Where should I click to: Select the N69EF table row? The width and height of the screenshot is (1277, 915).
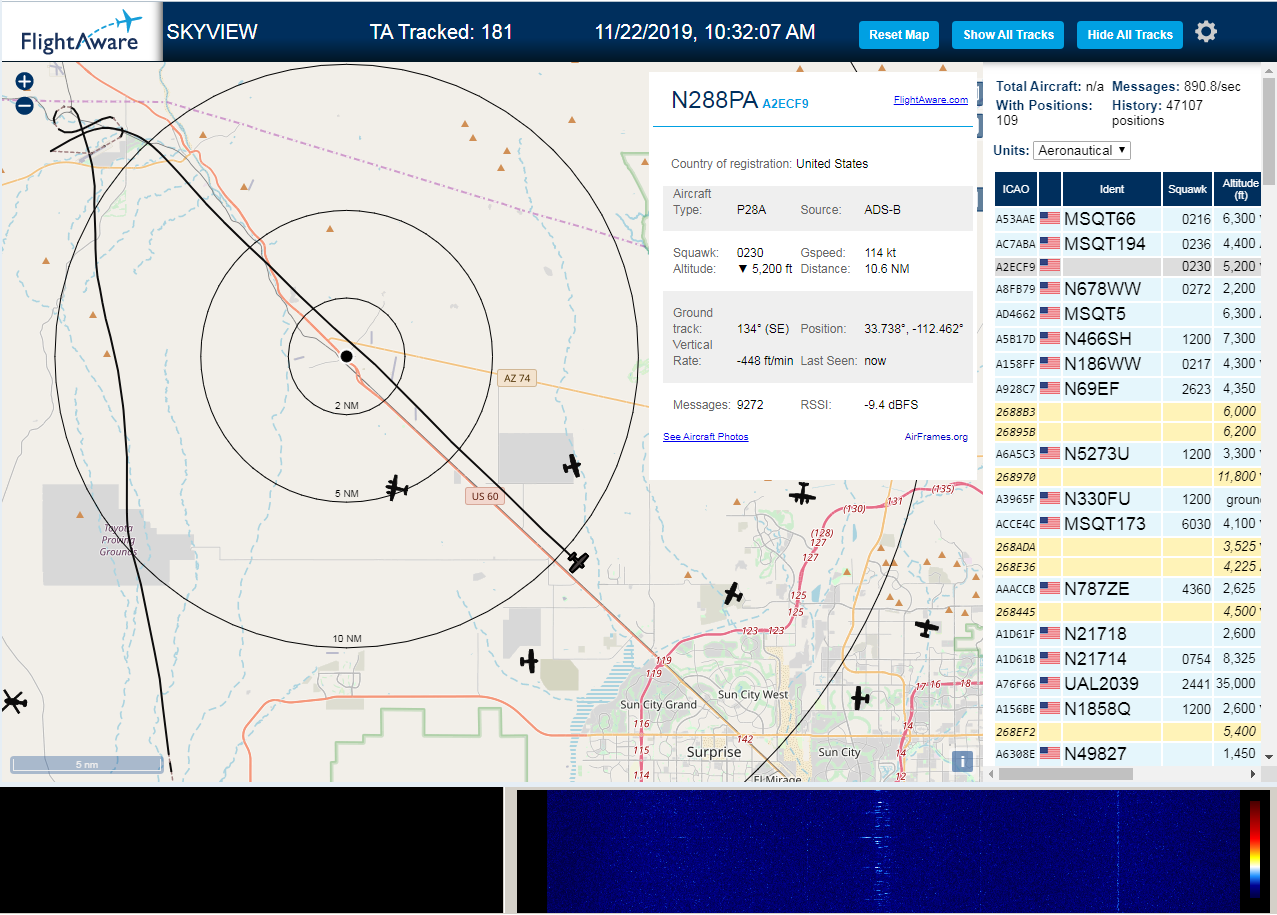(1128, 389)
